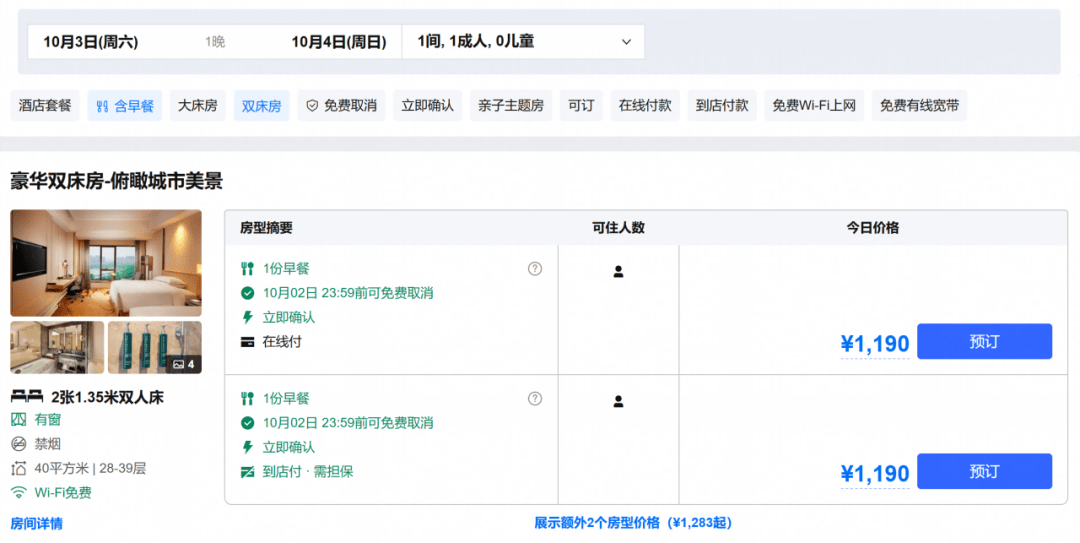Screen dimensions: 1080x543
Task: Click the lightning icon in first rate row
Action: tap(247, 317)
